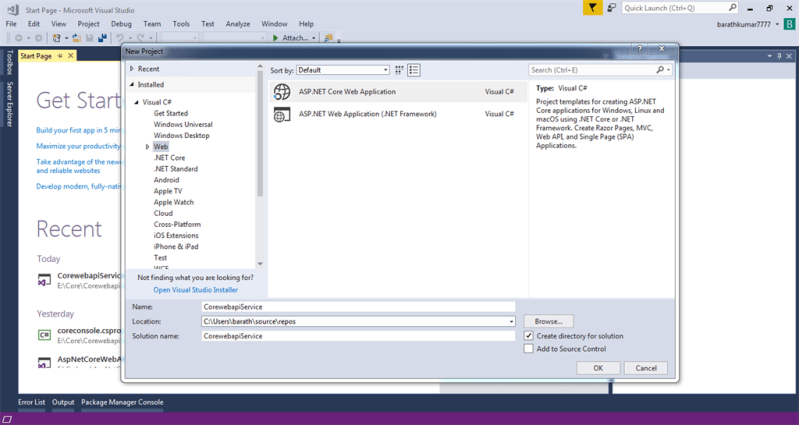
Task: Click the Find in Files toolbar icon
Action: pos(329,38)
